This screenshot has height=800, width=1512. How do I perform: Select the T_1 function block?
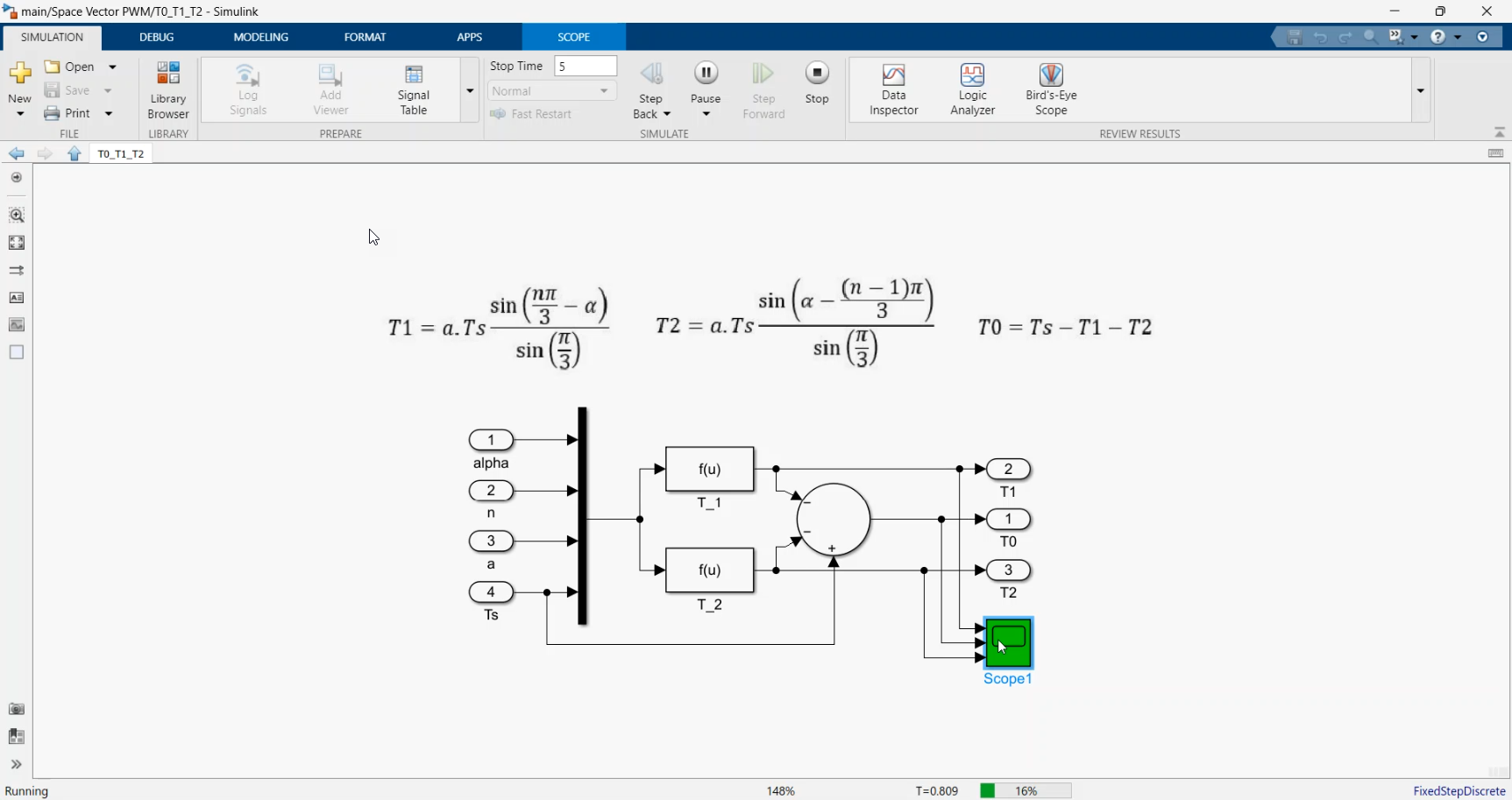[710, 470]
